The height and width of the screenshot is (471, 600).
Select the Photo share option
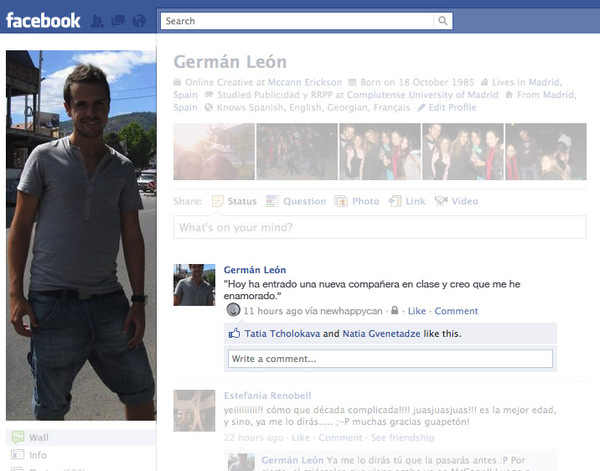[x=365, y=201]
